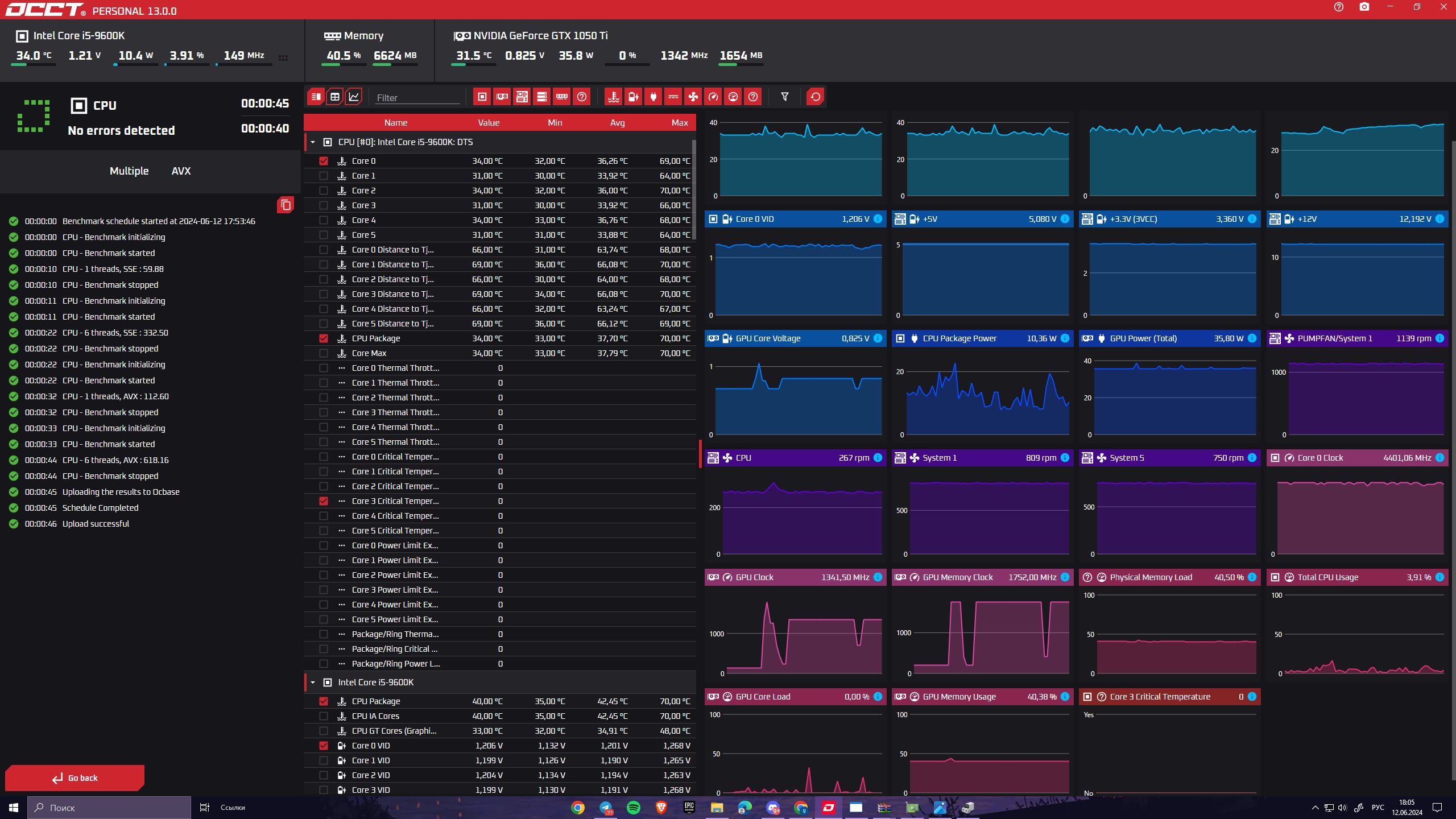Click the CPU GT Cores (Graphi... row
The width and height of the screenshot is (1456, 819).
click(x=500, y=731)
